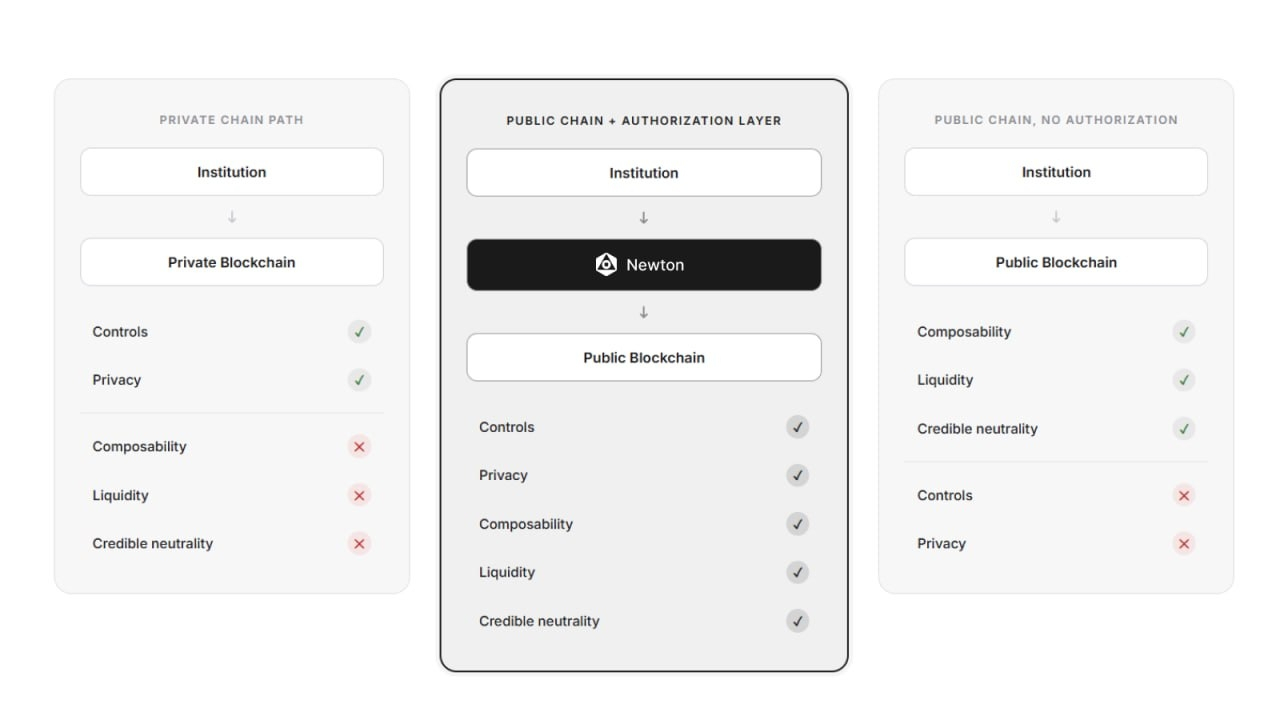Click the red X beside Public chain Privacy
This screenshot has width=1280, height=720.
(x=1184, y=544)
